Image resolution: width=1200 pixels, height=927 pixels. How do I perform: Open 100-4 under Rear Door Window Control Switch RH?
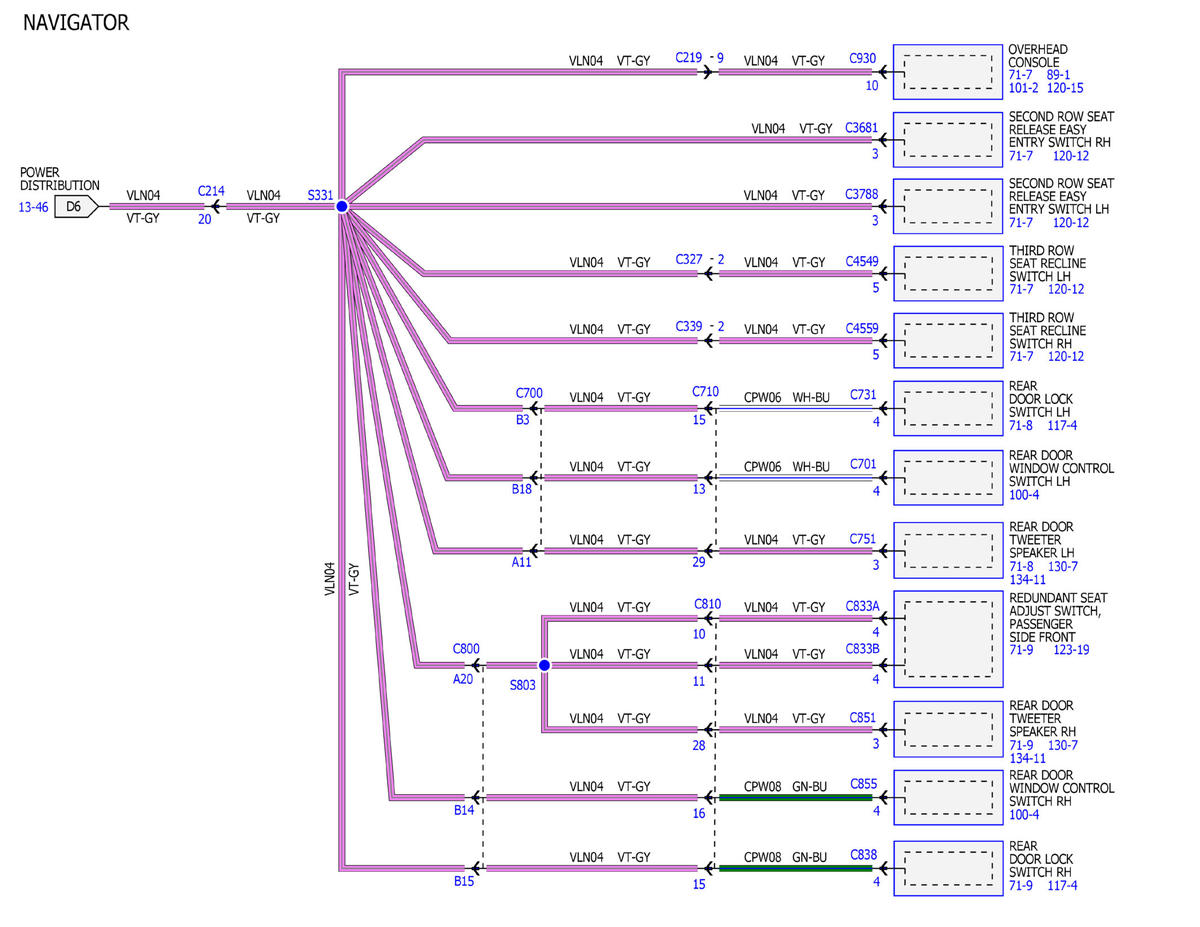(1024, 815)
